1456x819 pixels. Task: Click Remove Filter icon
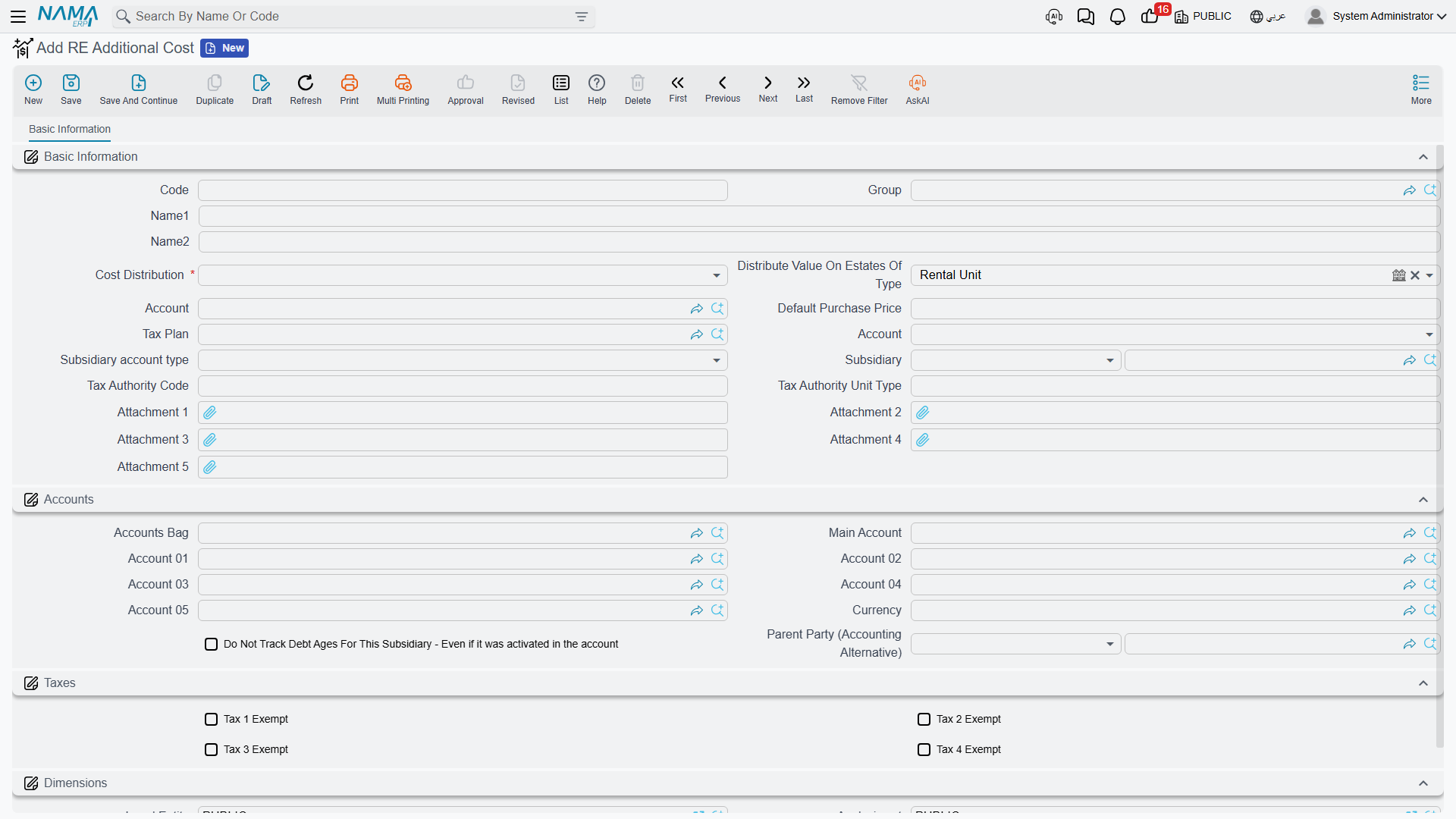859,89
